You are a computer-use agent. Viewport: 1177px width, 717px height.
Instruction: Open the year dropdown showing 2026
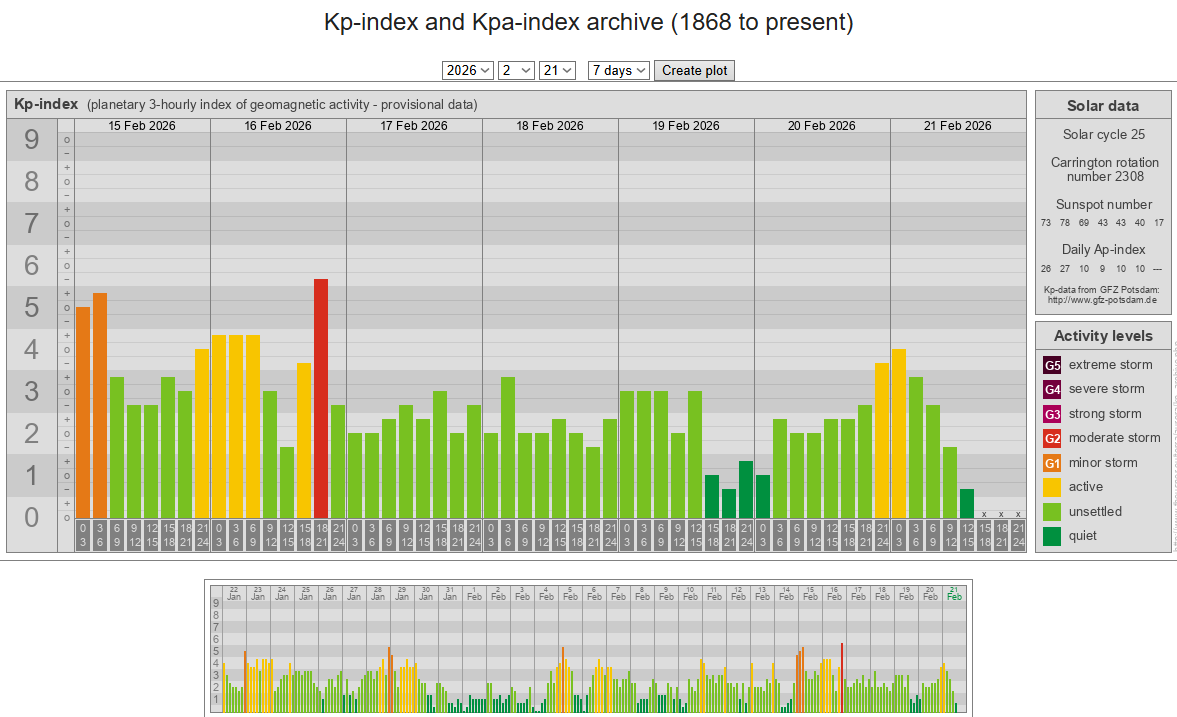click(x=468, y=70)
